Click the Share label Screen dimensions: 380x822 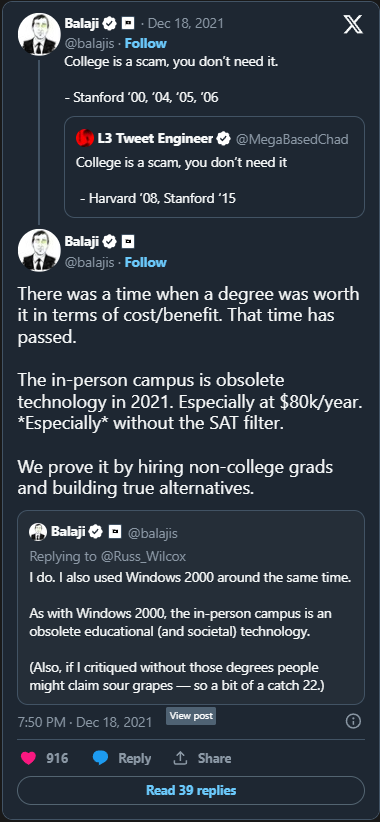214,758
